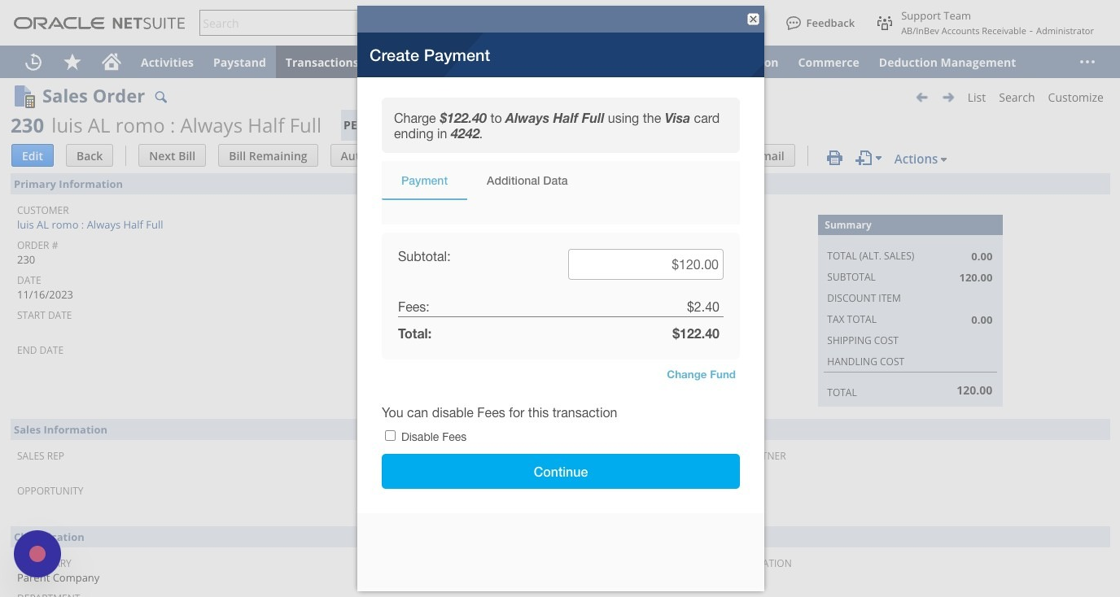The width and height of the screenshot is (1120, 597).
Task: Click the Back button
Action: pos(89,156)
